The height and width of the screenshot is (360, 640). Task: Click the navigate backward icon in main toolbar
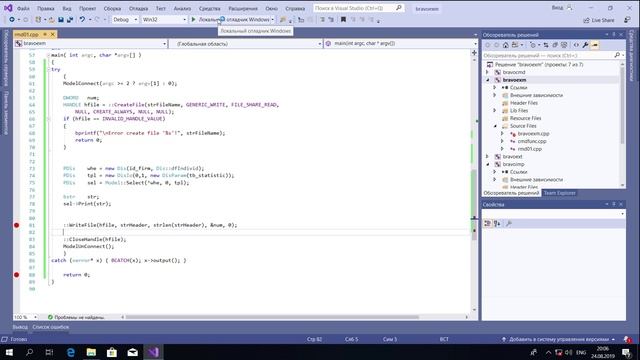click(11, 20)
